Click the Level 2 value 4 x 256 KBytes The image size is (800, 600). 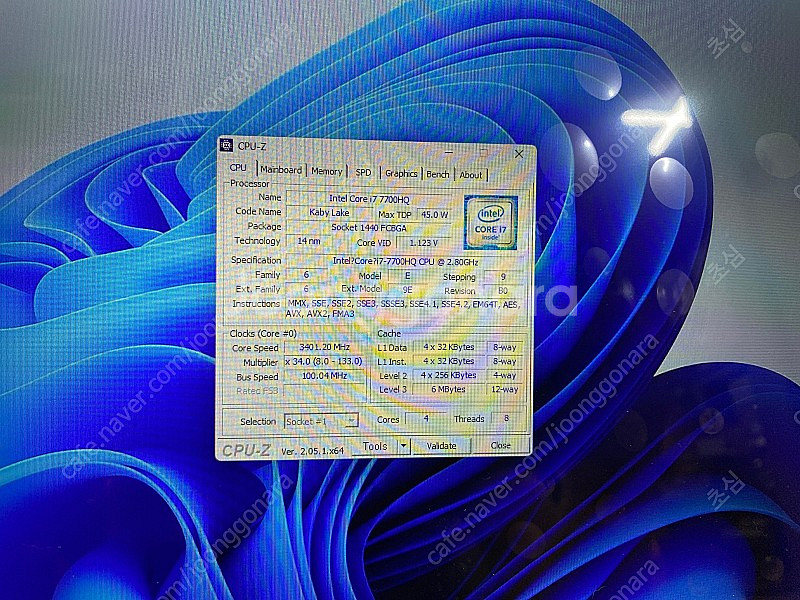[449, 375]
